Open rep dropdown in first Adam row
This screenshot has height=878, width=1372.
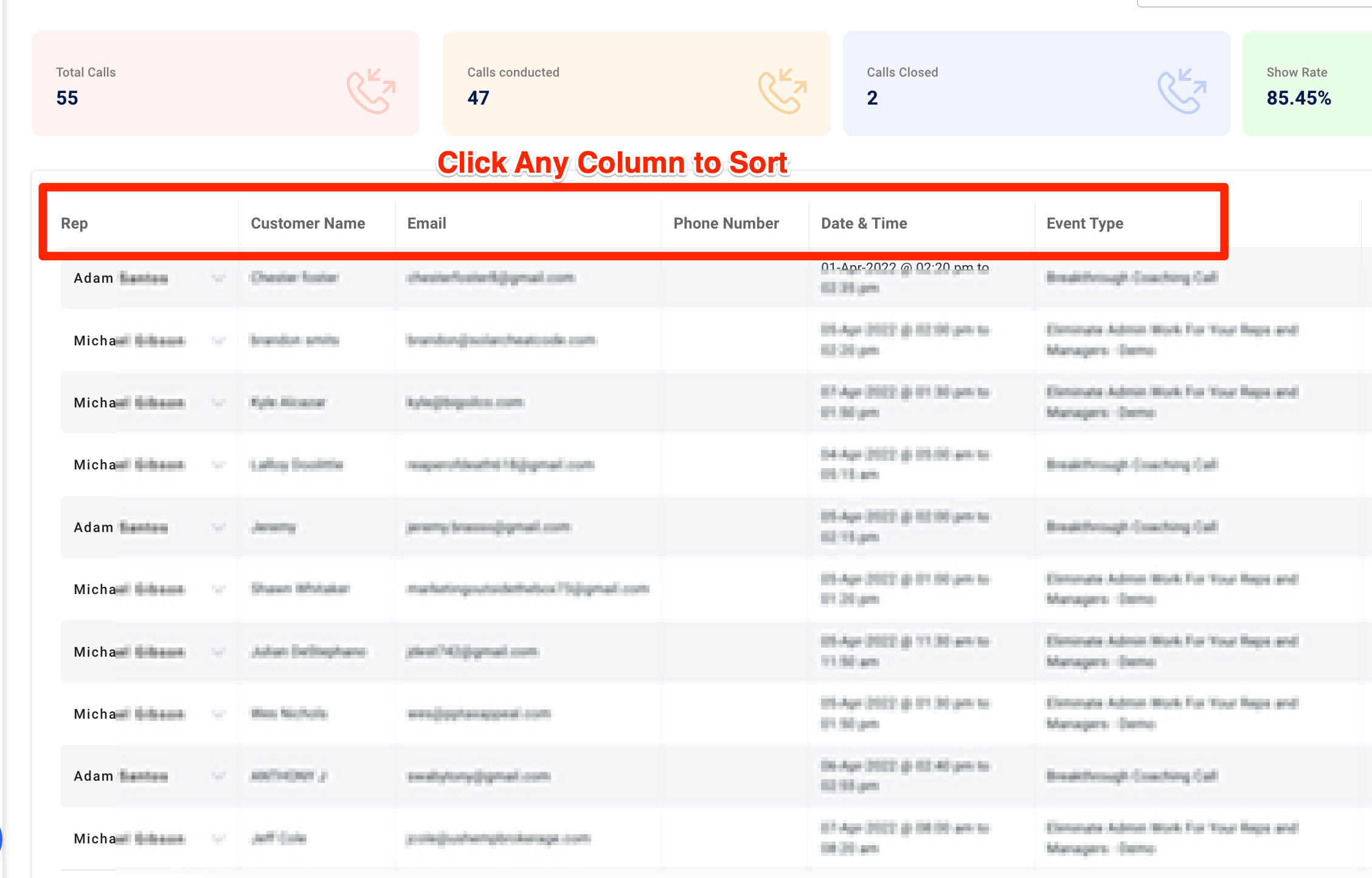pyautogui.click(x=218, y=278)
